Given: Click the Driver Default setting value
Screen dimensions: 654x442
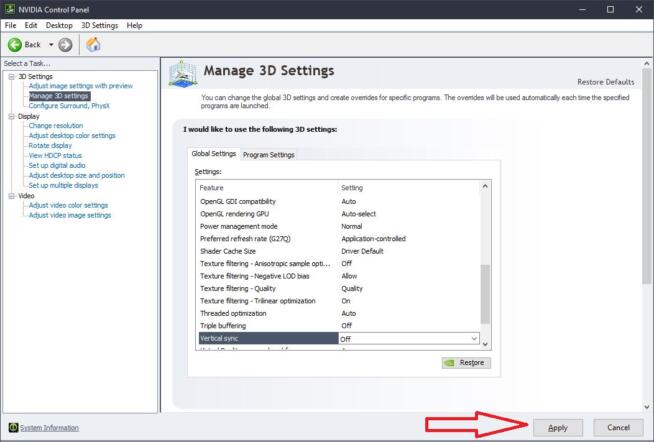Looking at the screenshot, I should (362, 251).
